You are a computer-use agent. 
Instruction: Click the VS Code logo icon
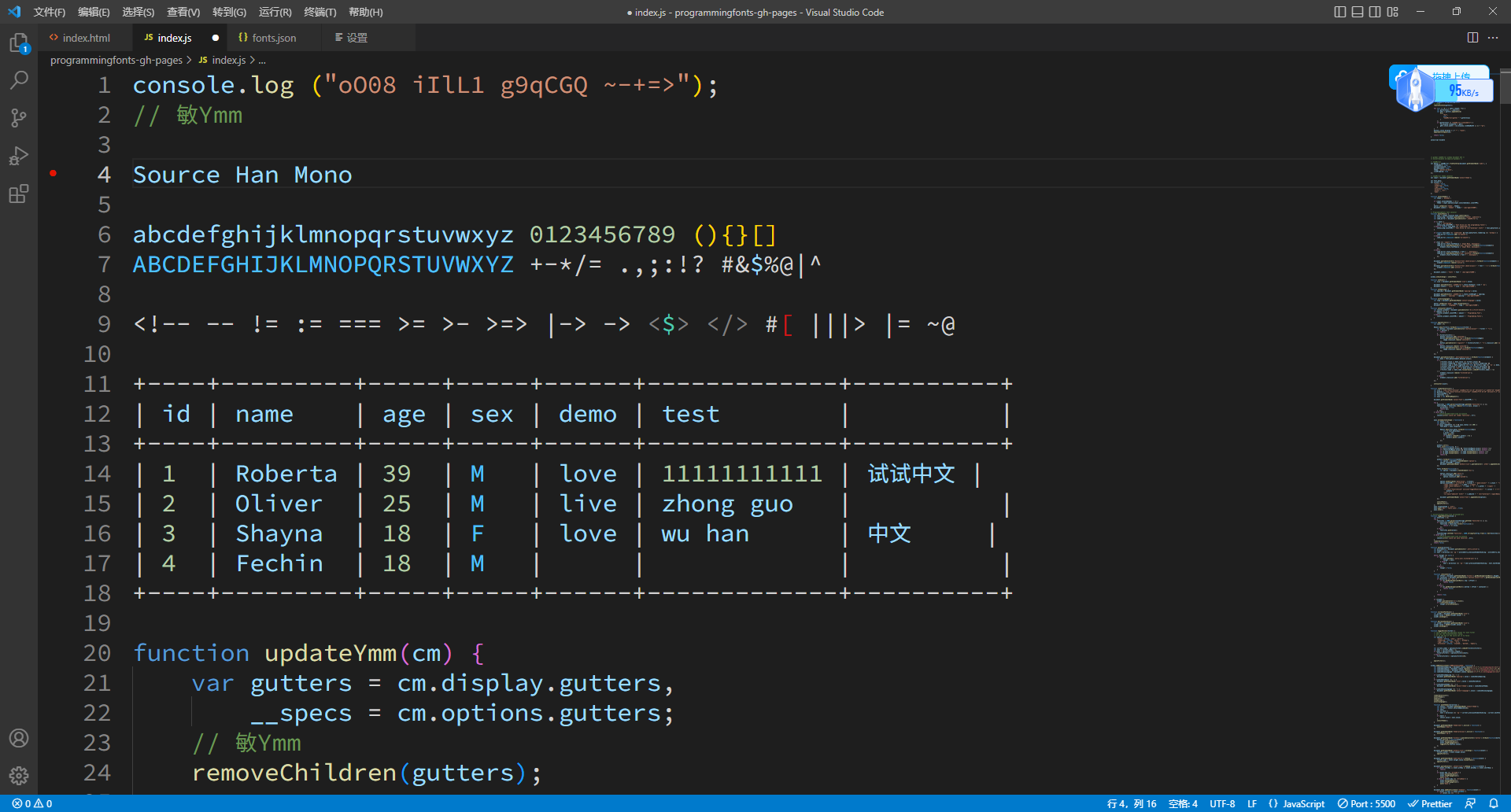pos(14,12)
